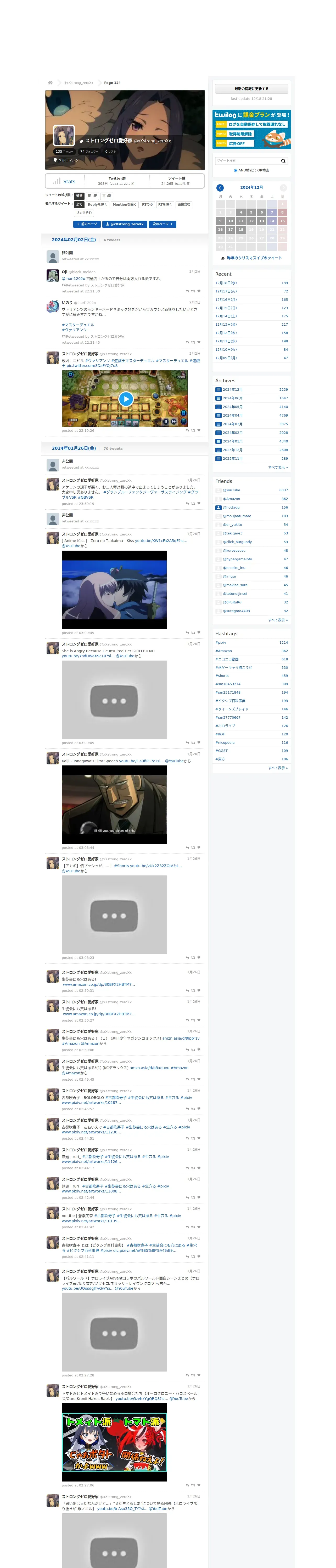
Task: Open the 2024年02月 archive list icon
Action: click(x=218, y=433)
